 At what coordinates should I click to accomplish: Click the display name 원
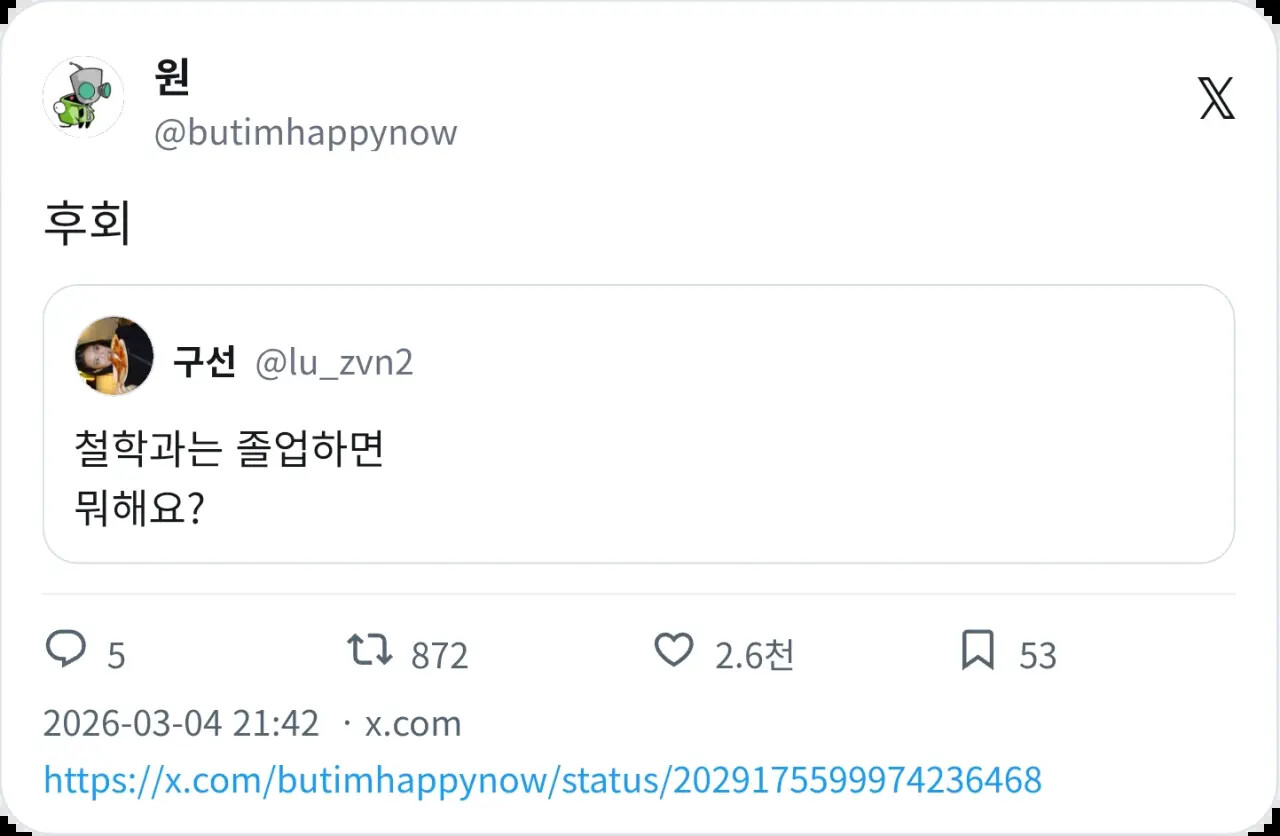[173, 77]
